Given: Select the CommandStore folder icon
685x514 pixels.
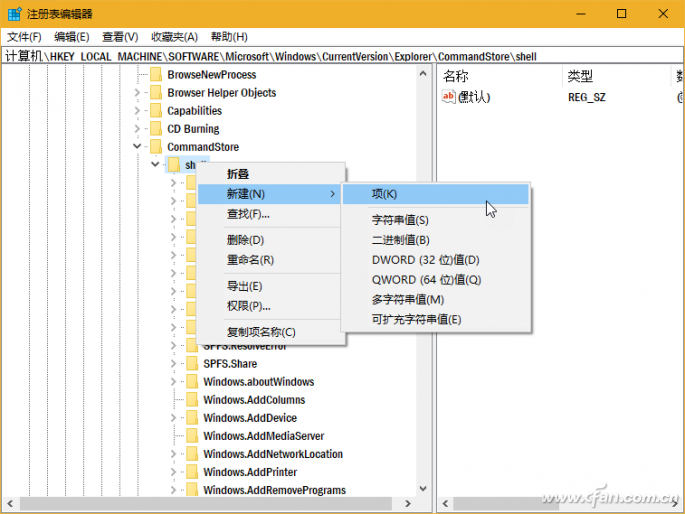Looking at the screenshot, I should click(x=156, y=147).
